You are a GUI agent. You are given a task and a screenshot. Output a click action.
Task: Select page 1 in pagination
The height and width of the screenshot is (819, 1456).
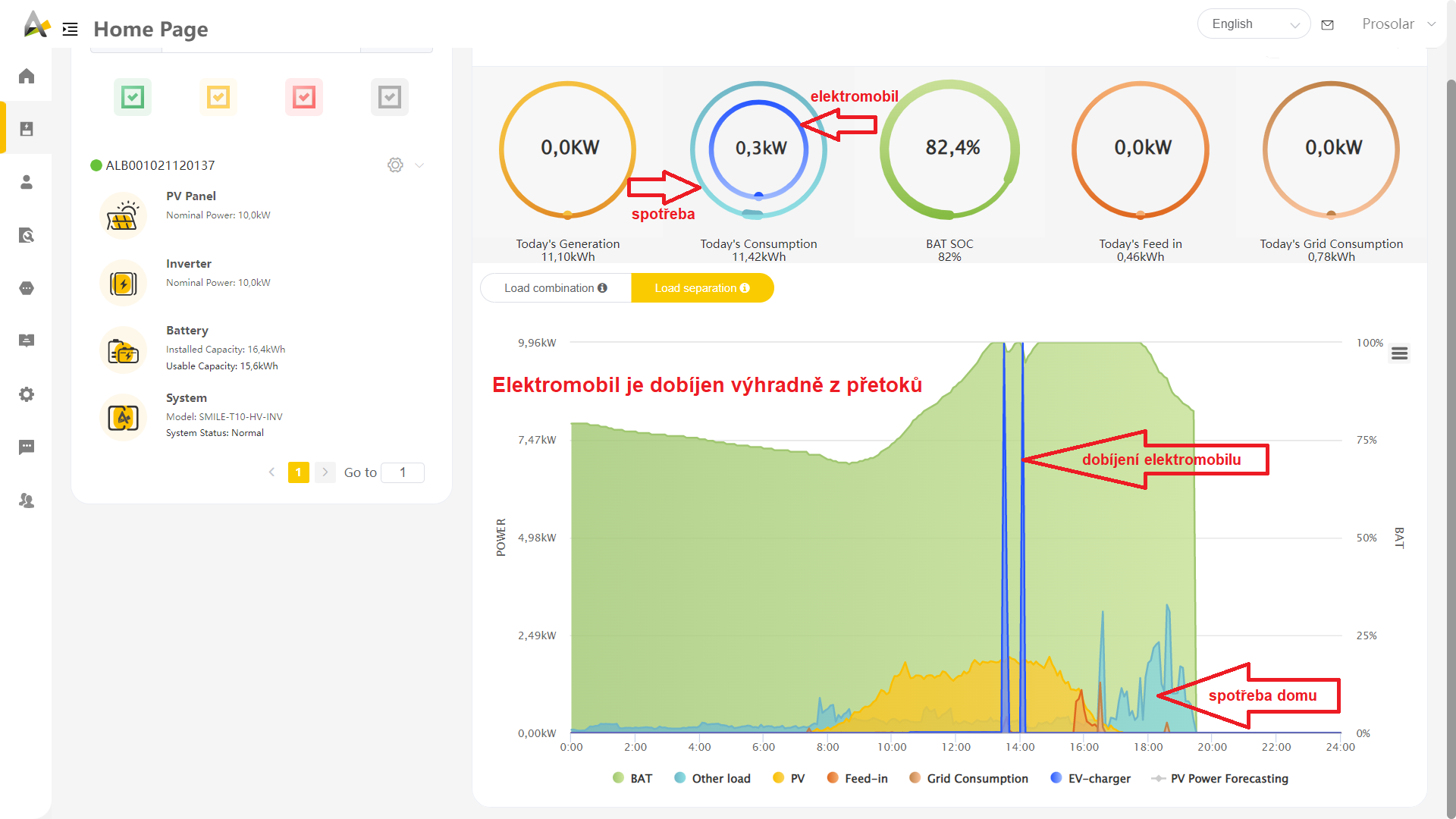click(x=299, y=472)
